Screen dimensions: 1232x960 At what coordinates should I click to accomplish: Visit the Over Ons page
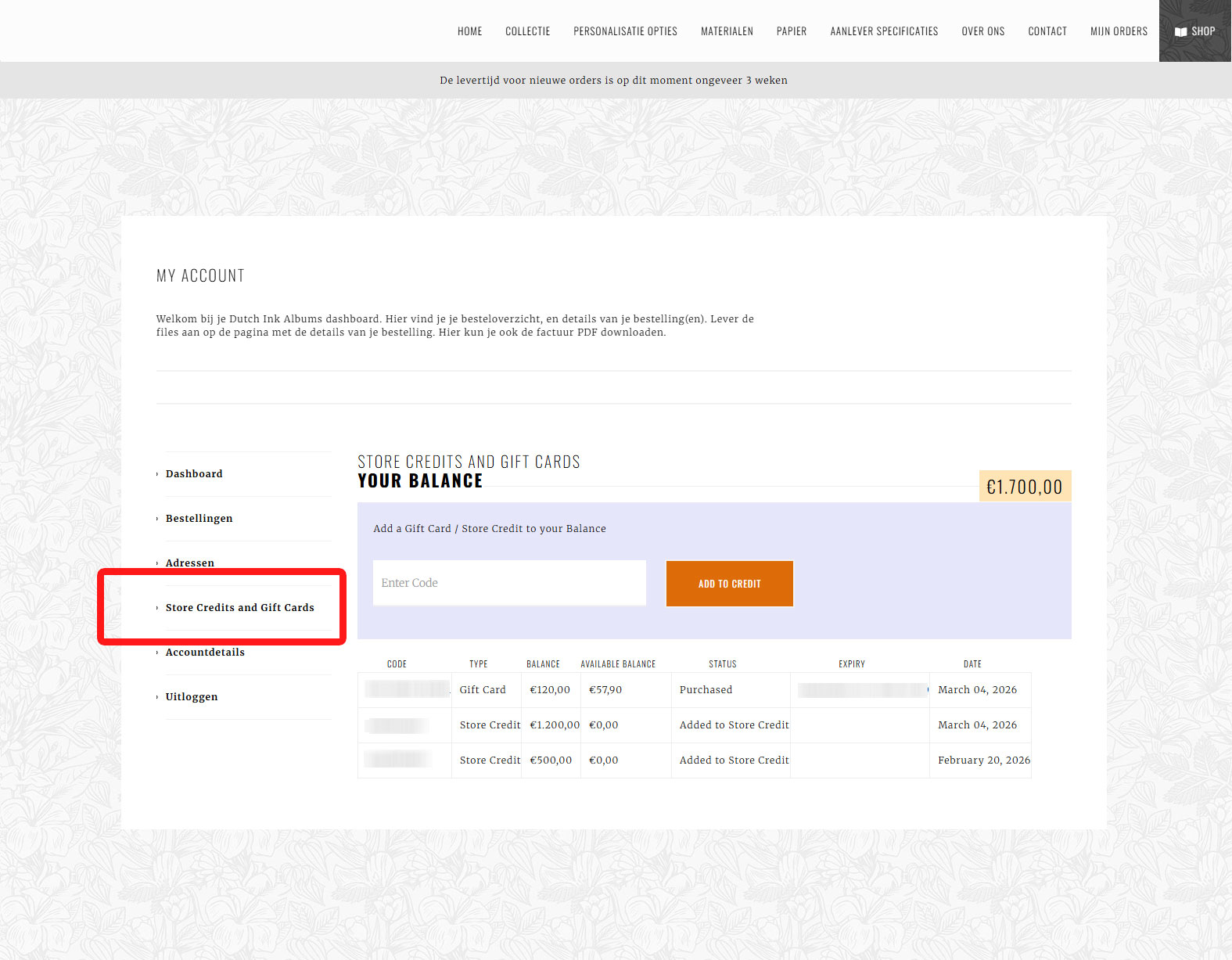pyautogui.click(x=982, y=31)
